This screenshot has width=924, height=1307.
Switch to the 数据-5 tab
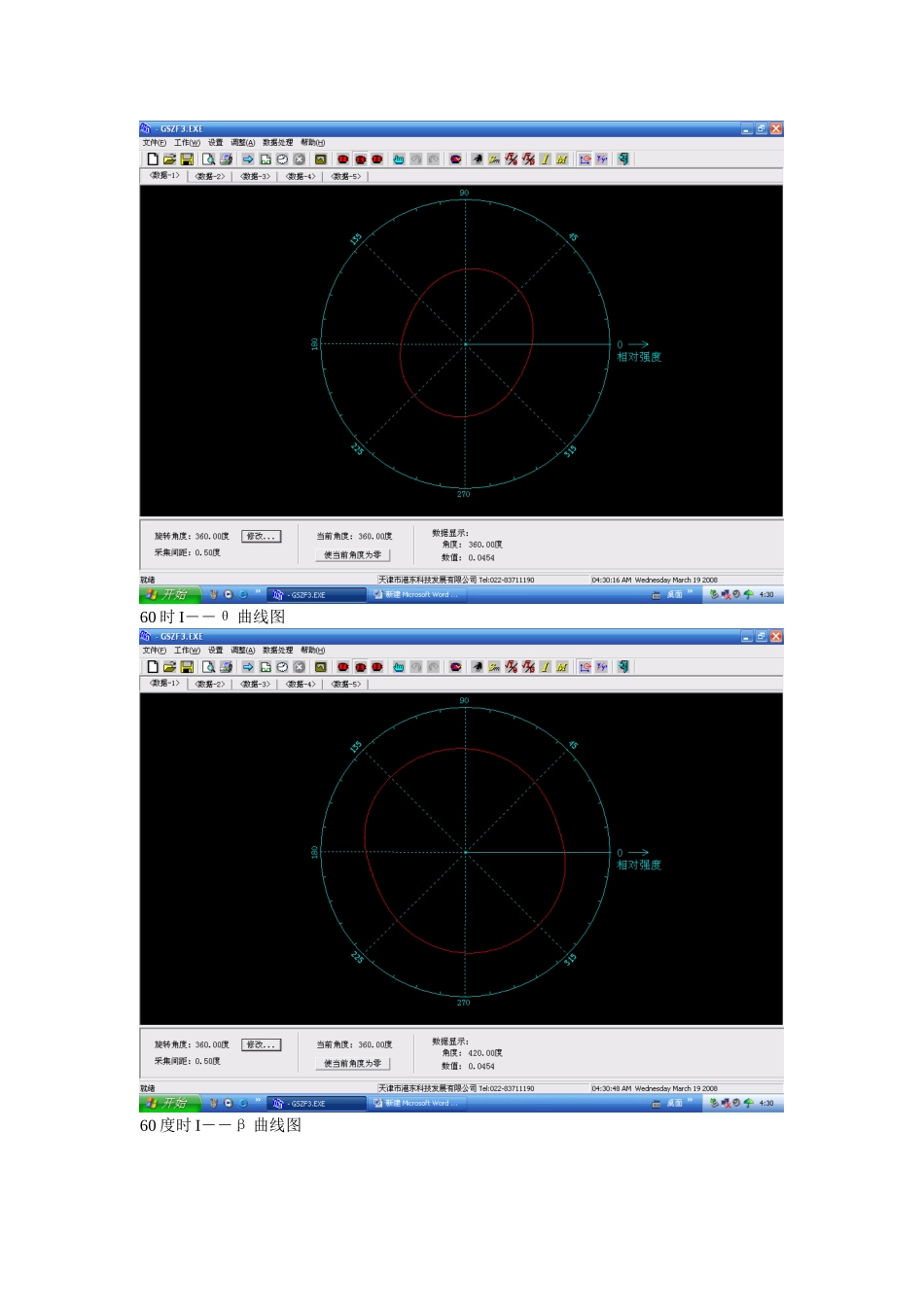click(x=344, y=176)
